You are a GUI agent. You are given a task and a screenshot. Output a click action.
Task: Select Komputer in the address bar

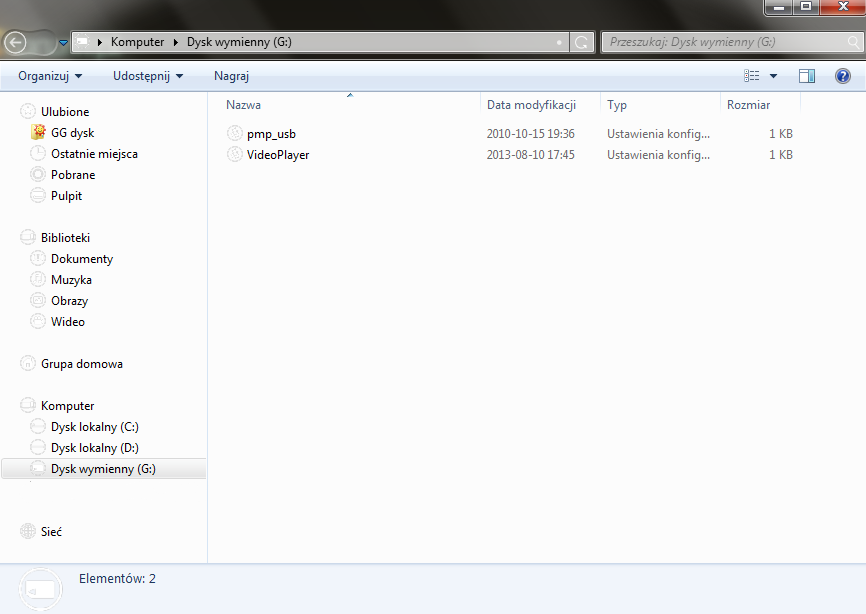(x=138, y=42)
